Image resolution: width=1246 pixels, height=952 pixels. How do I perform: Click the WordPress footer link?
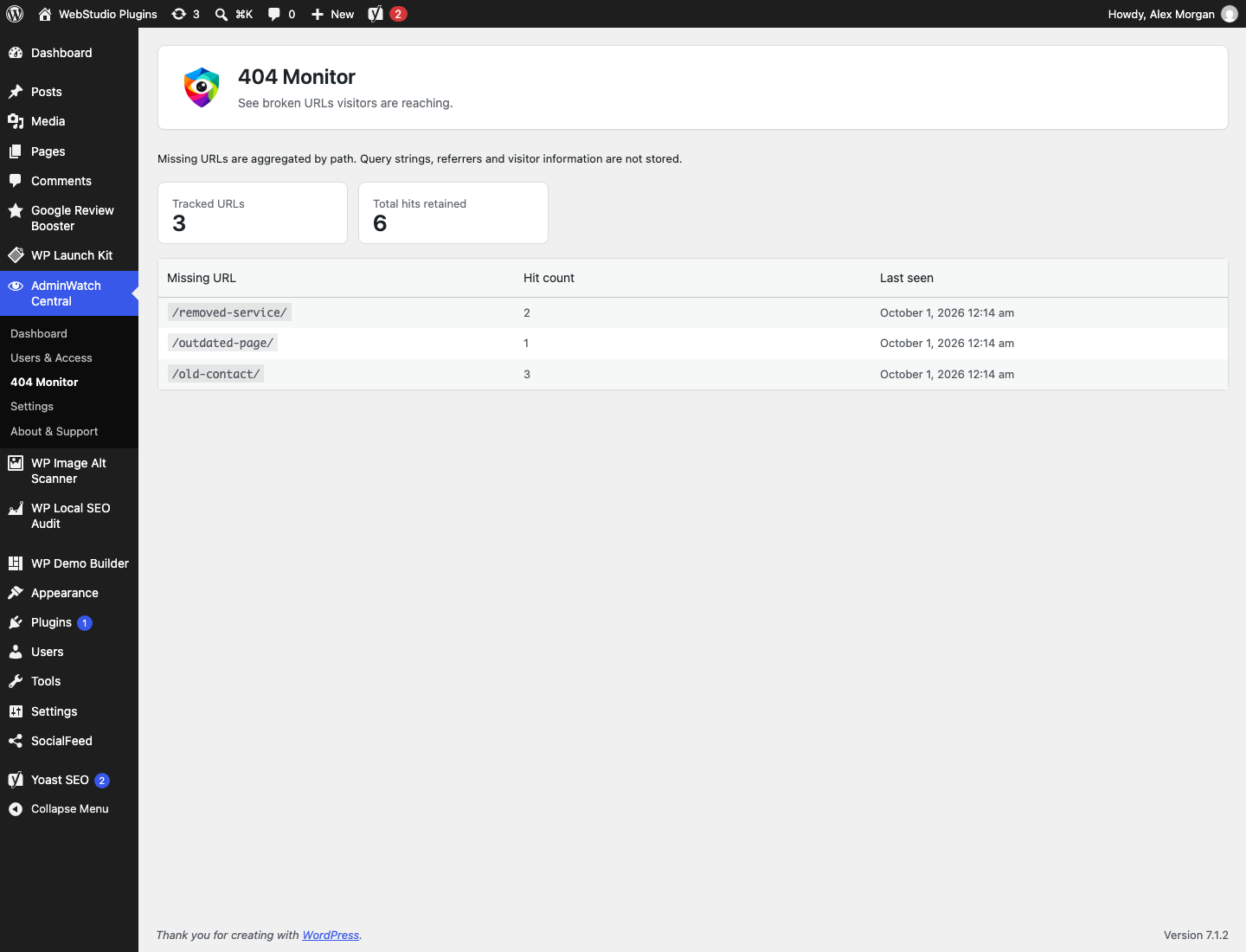click(x=331, y=935)
